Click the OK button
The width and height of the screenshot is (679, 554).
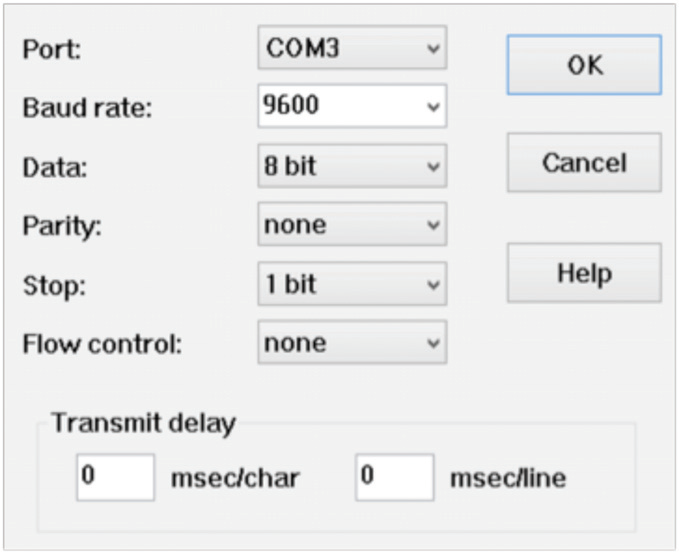[x=584, y=65]
